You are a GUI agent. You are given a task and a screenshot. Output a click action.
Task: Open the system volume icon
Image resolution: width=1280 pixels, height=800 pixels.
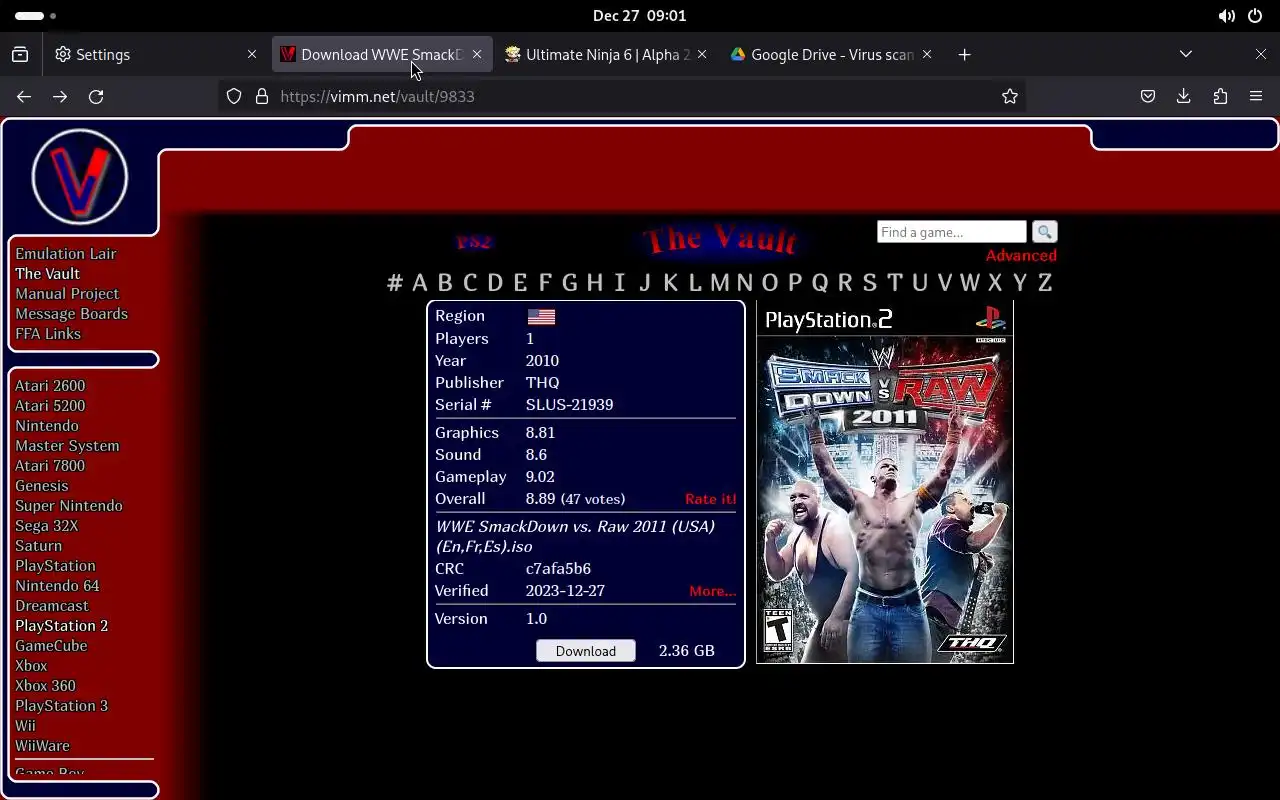[1226, 16]
